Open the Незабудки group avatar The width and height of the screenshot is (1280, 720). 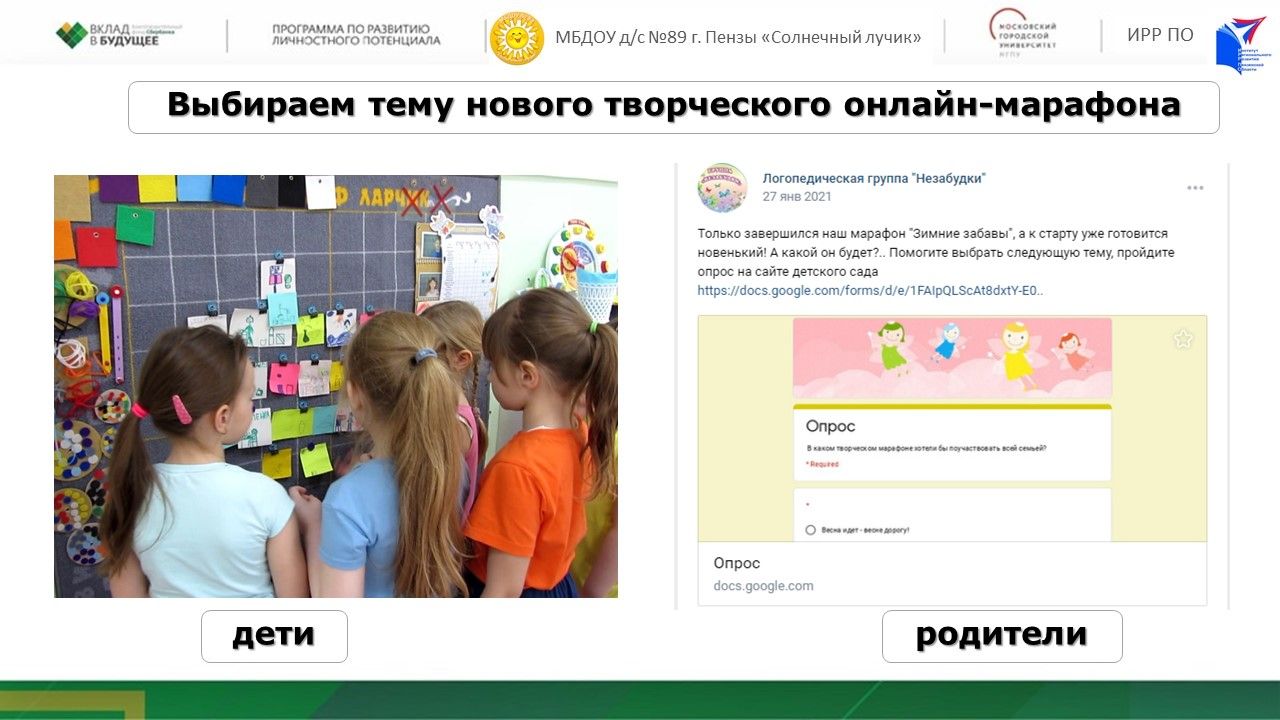[722, 187]
